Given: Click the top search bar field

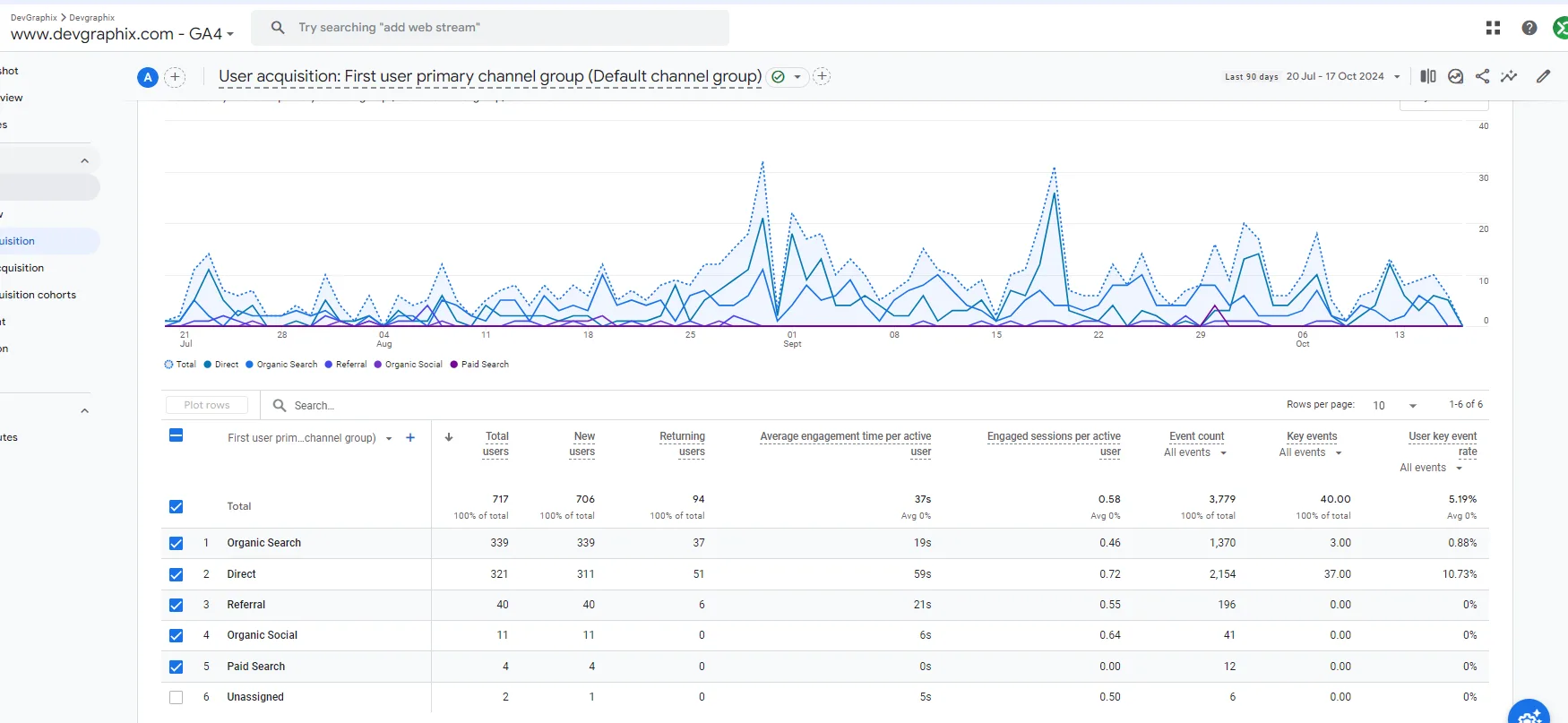Looking at the screenshot, I should click(490, 28).
